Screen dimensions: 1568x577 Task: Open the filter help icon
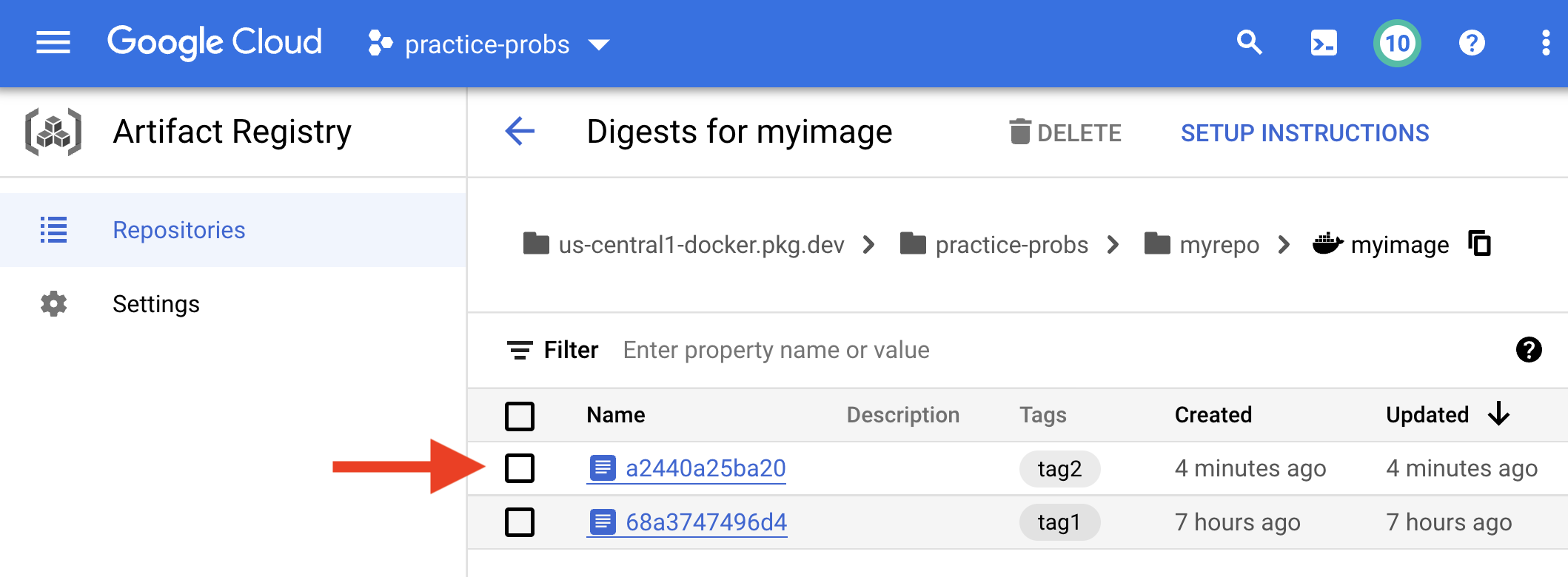[1529, 349]
